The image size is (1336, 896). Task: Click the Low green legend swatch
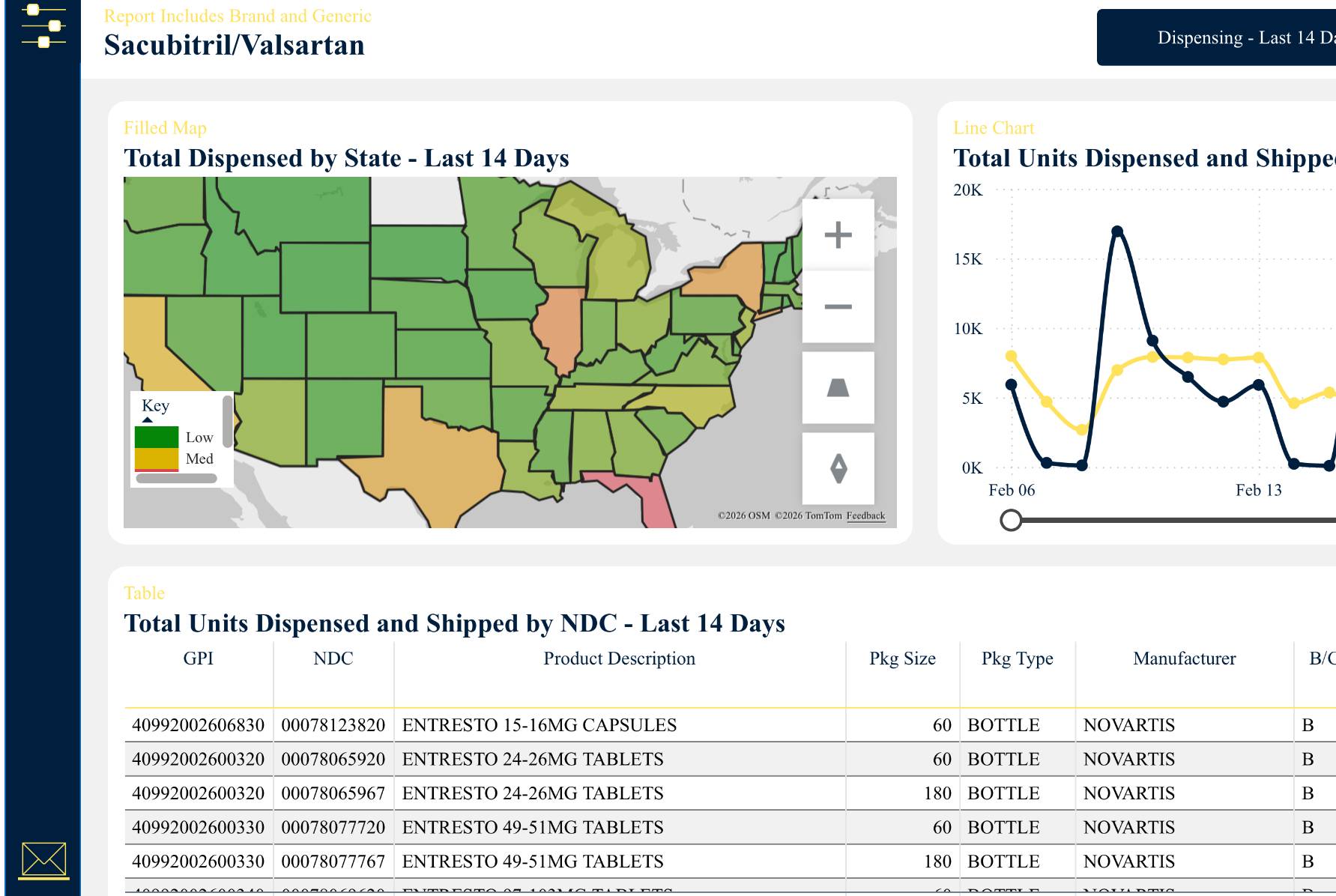click(x=157, y=437)
